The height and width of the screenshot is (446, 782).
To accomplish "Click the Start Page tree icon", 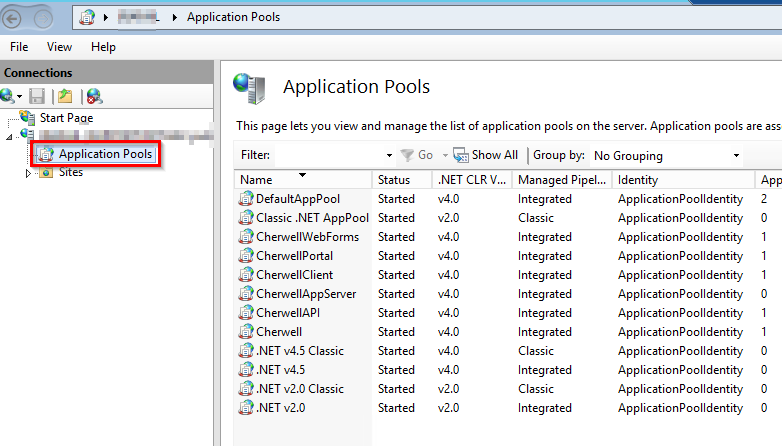I will click(27, 118).
